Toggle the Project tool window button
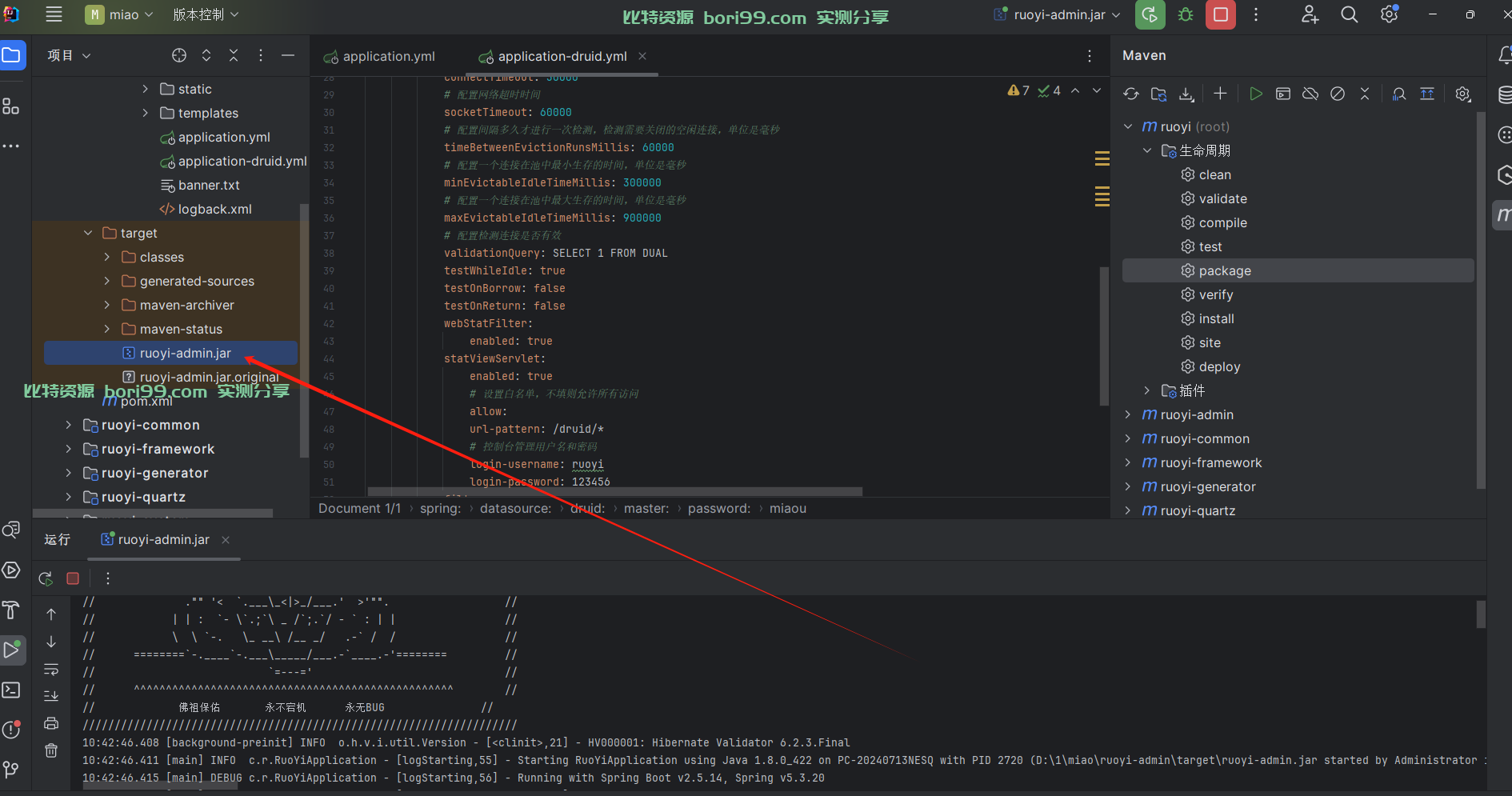The image size is (1512, 796). [11, 55]
